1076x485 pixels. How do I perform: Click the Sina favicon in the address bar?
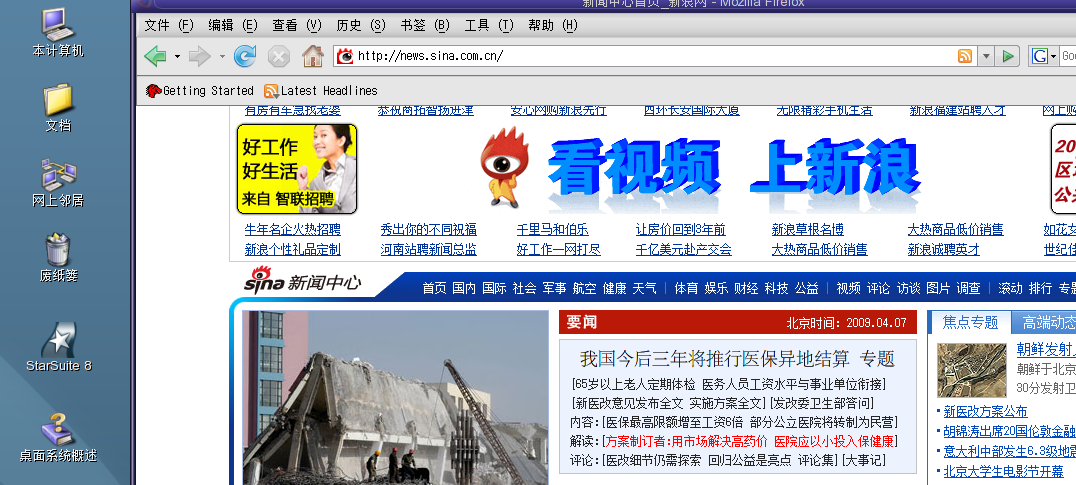345,56
